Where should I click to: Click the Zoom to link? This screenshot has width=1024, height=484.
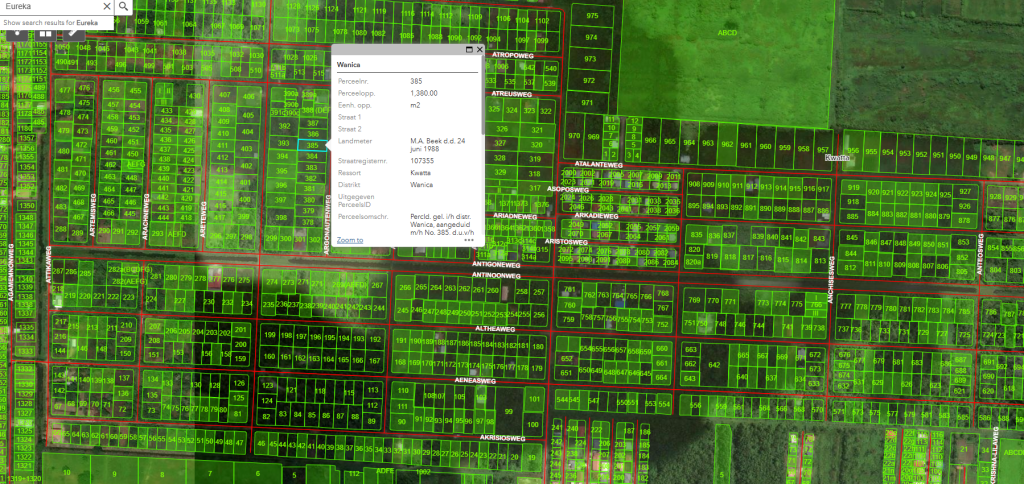pyautogui.click(x=349, y=240)
